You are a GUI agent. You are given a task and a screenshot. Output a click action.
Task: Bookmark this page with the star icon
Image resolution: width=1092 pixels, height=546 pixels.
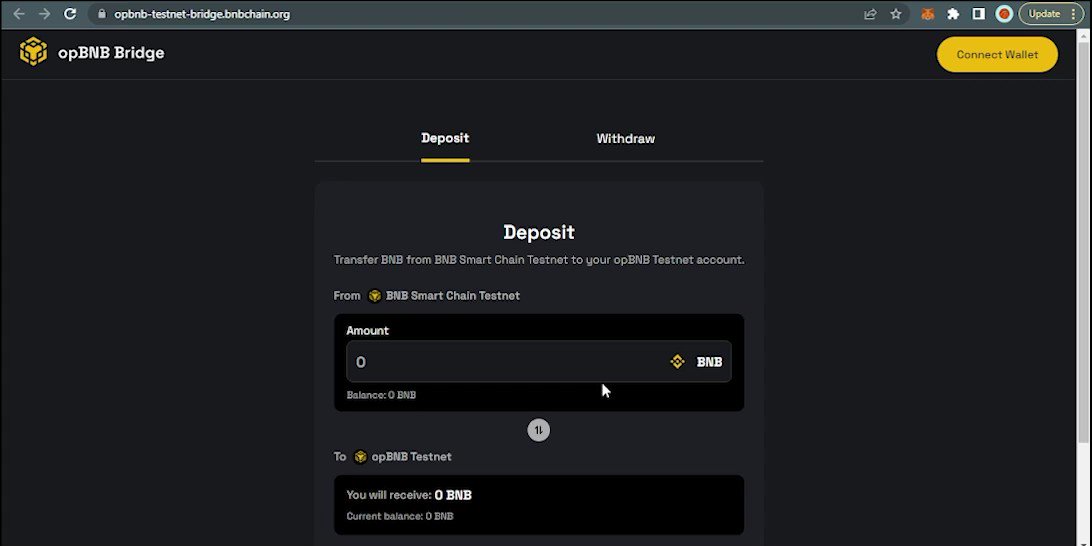pyautogui.click(x=896, y=14)
